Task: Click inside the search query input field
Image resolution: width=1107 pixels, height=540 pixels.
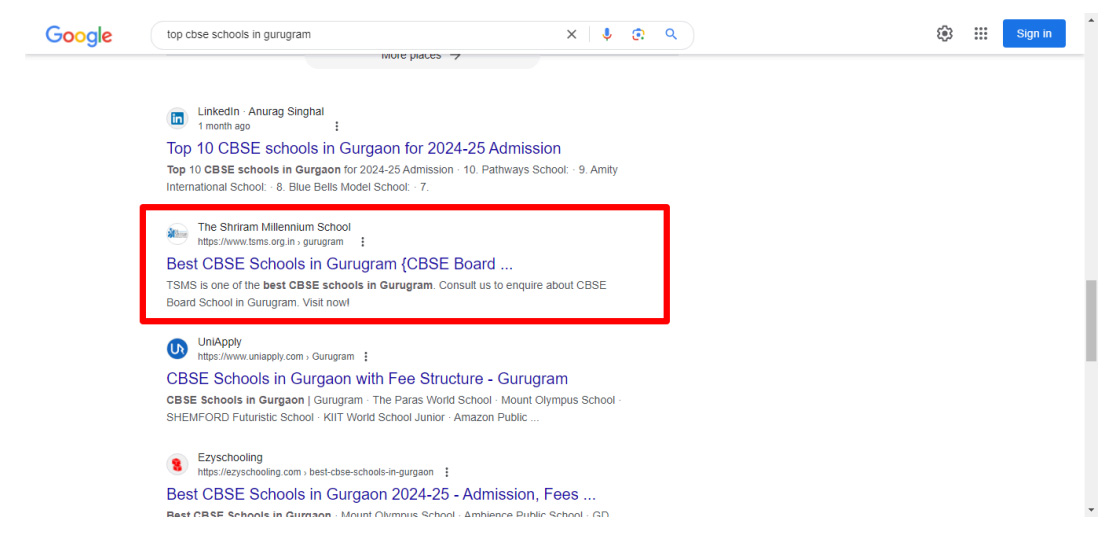Action: coord(360,34)
